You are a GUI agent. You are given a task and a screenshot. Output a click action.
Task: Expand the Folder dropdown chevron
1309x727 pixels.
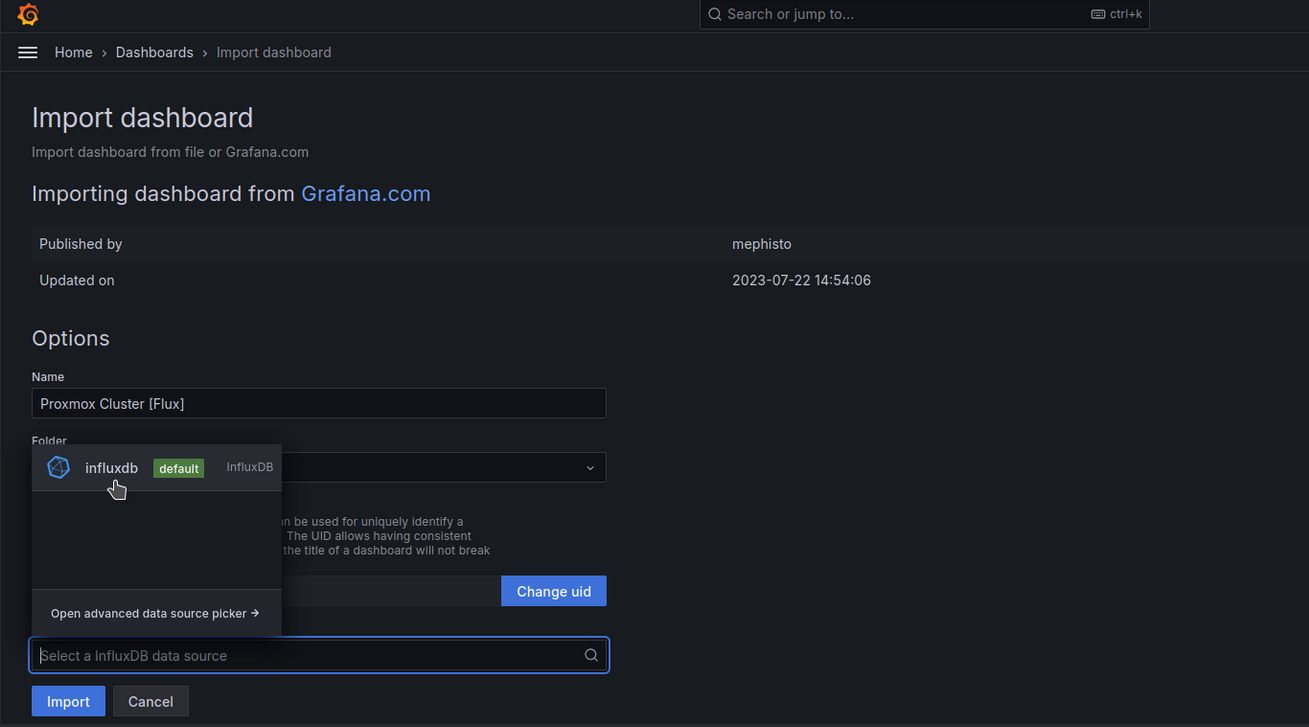coord(590,468)
